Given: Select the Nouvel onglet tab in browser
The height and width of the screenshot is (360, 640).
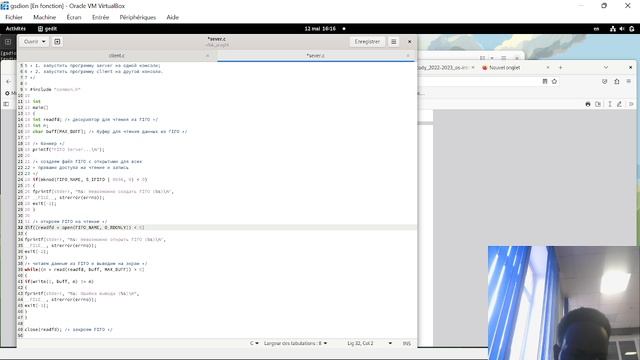Looking at the screenshot, I should (x=504, y=68).
